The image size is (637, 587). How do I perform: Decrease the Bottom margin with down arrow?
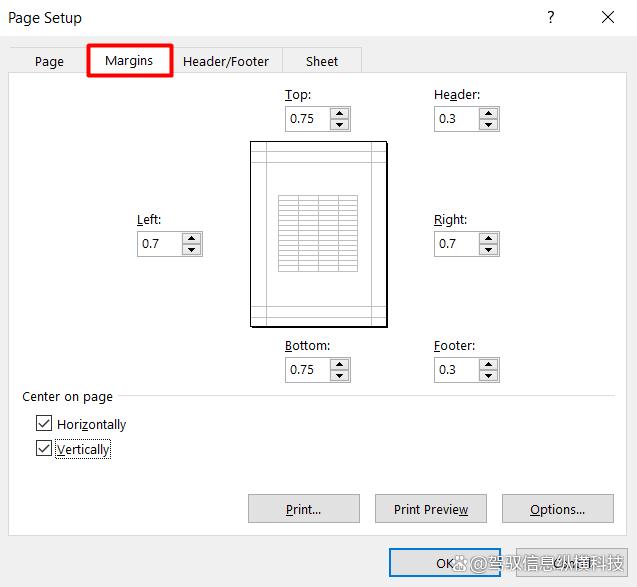click(340, 375)
